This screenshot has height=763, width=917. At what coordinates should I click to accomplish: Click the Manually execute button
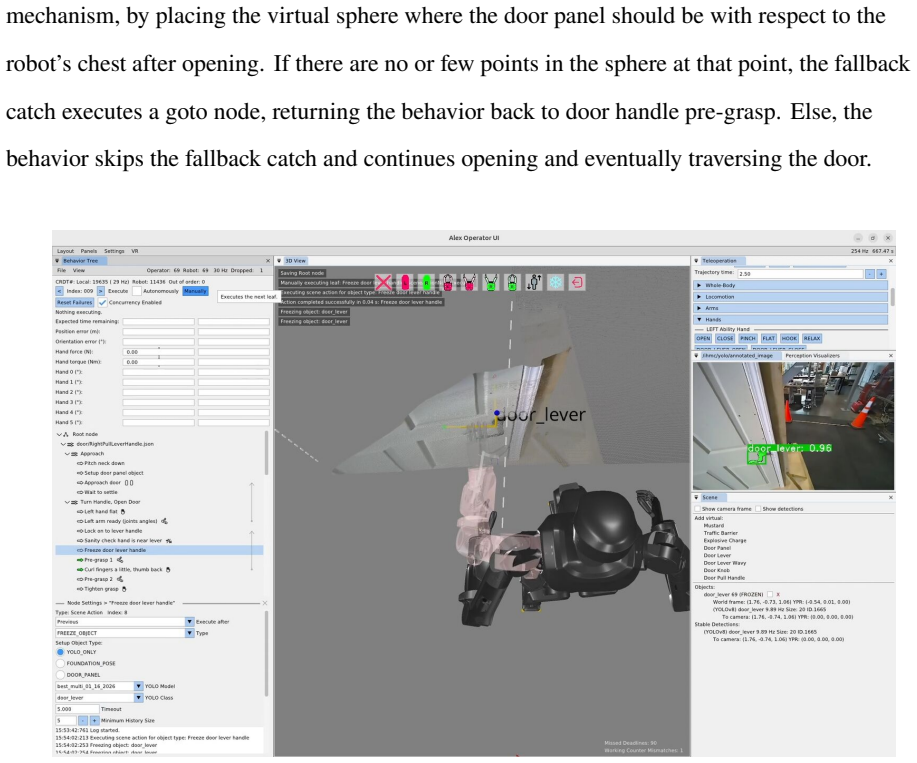pyautogui.click(x=195, y=291)
